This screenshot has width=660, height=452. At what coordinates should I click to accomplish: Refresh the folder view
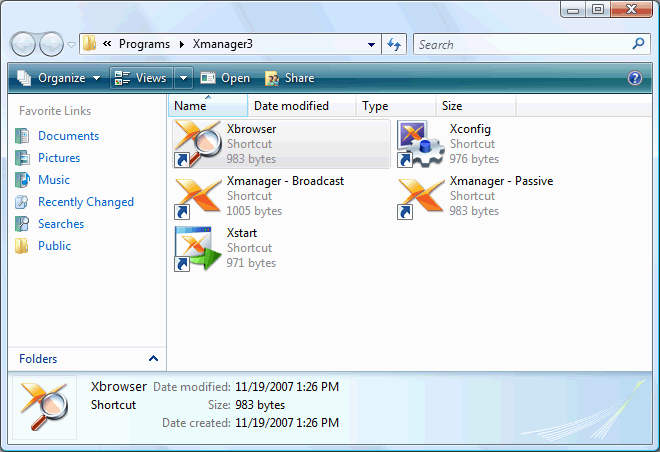pyautogui.click(x=394, y=44)
